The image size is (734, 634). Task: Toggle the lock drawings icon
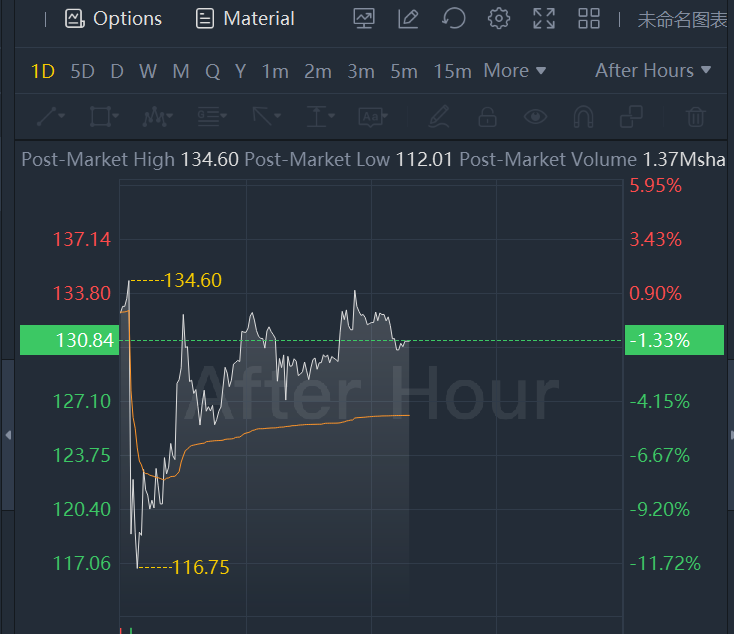pos(487,117)
